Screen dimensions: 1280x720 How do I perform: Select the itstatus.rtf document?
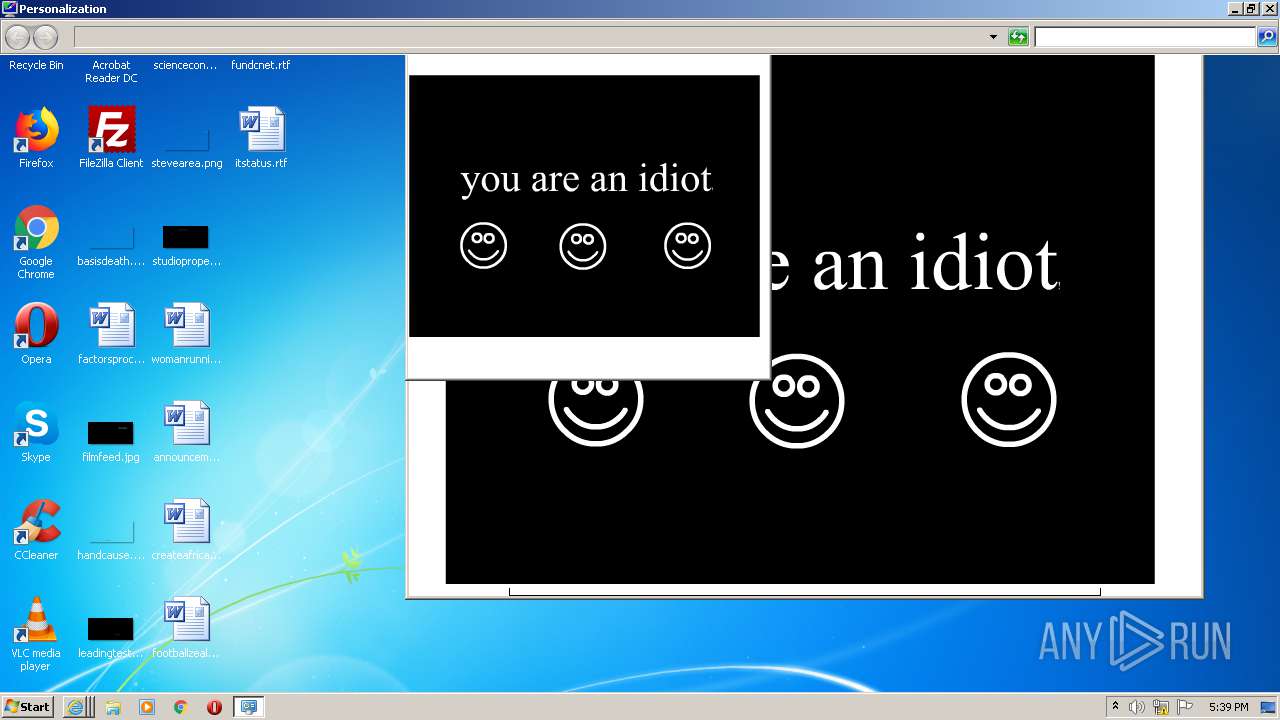261,137
